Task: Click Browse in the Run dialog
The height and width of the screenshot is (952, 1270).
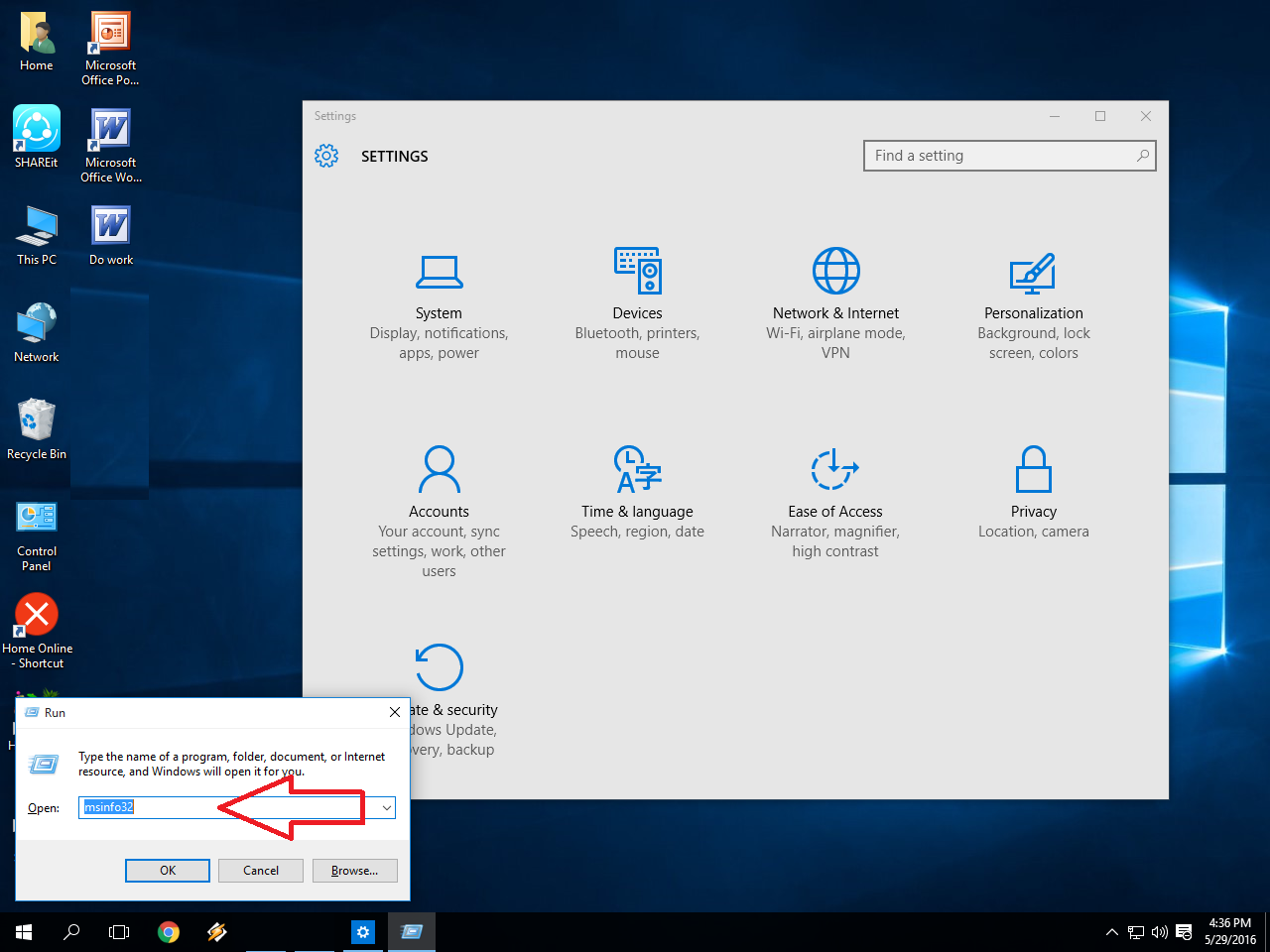Action: (x=354, y=870)
